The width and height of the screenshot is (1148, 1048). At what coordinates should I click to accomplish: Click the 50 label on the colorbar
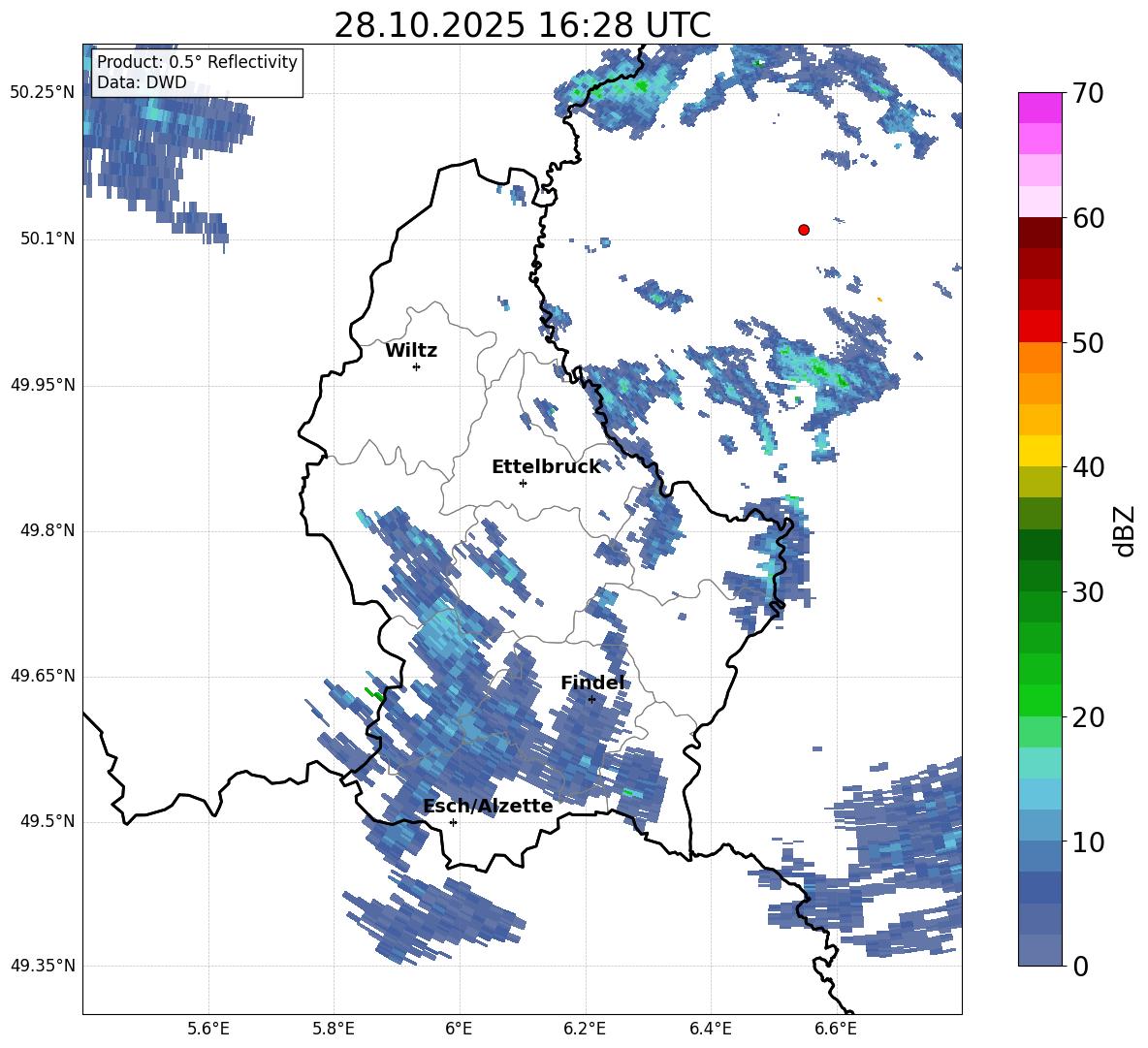1088,342
